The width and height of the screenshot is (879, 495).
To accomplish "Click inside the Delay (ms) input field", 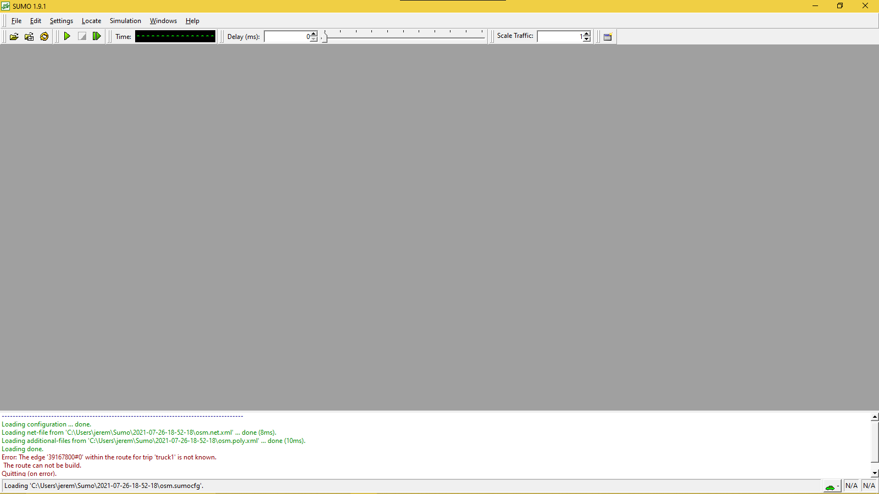I will [x=286, y=37].
